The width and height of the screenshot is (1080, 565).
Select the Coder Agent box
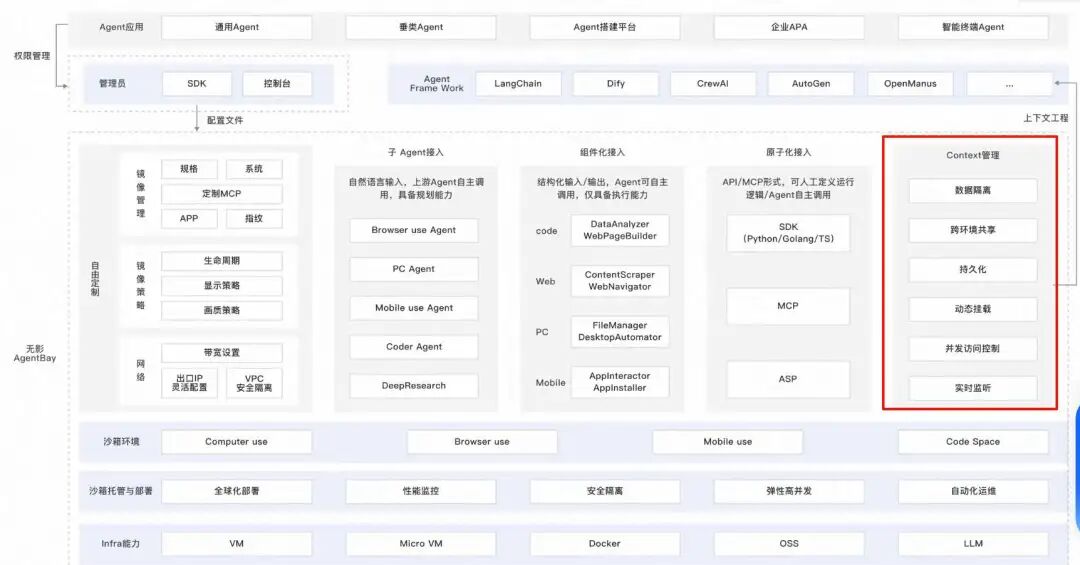pyautogui.click(x=413, y=347)
